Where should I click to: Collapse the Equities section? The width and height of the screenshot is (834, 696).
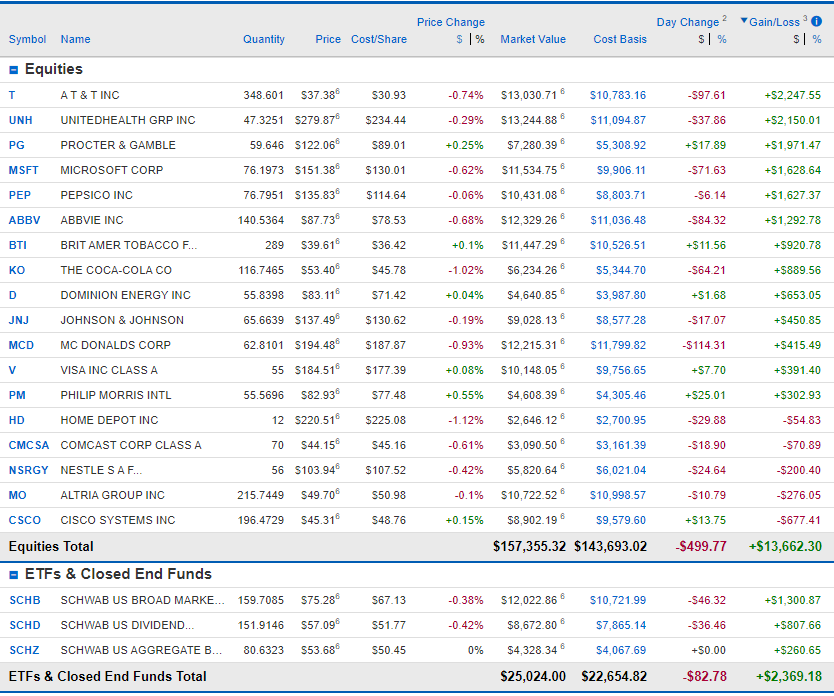coord(14,70)
